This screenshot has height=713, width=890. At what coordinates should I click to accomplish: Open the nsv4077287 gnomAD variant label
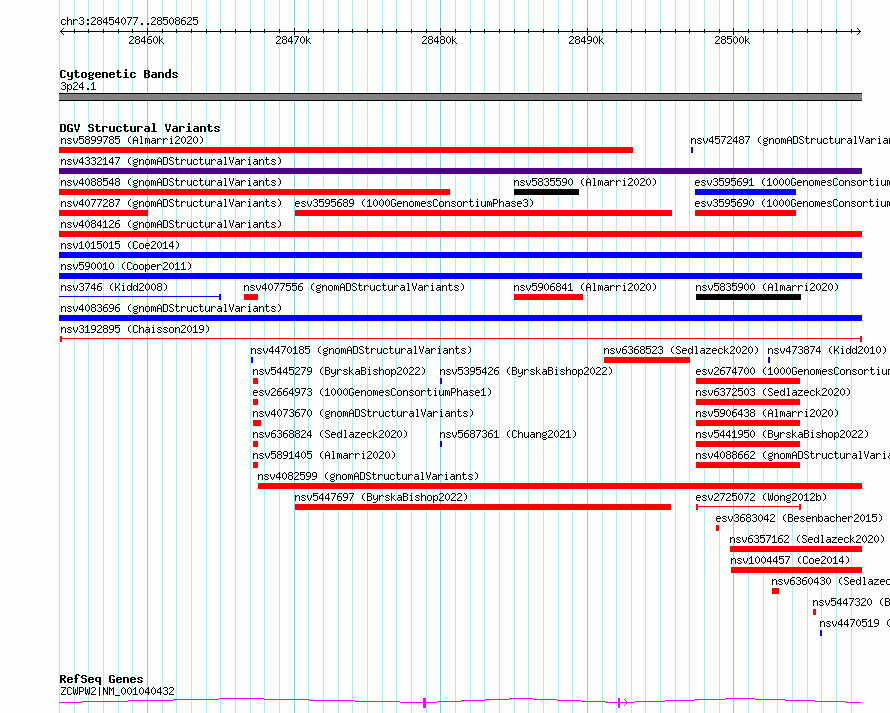[171, 203]
